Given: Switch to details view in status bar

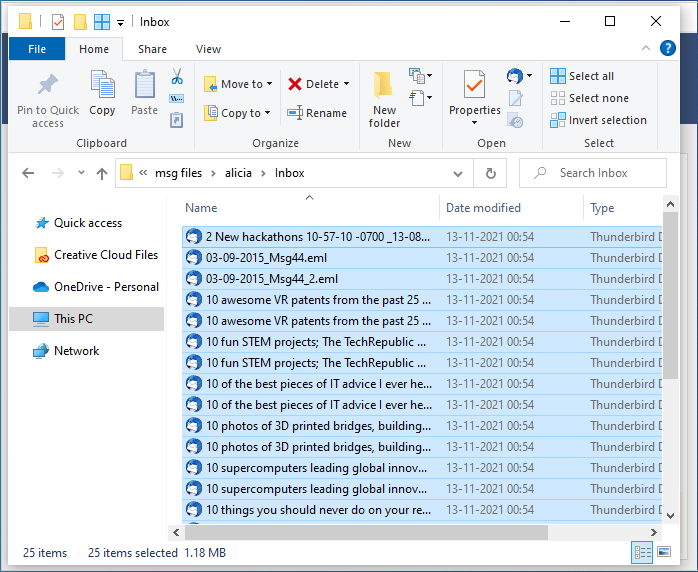Looking at the screenshot, I should pyautogui.click(x=642, y=552).
